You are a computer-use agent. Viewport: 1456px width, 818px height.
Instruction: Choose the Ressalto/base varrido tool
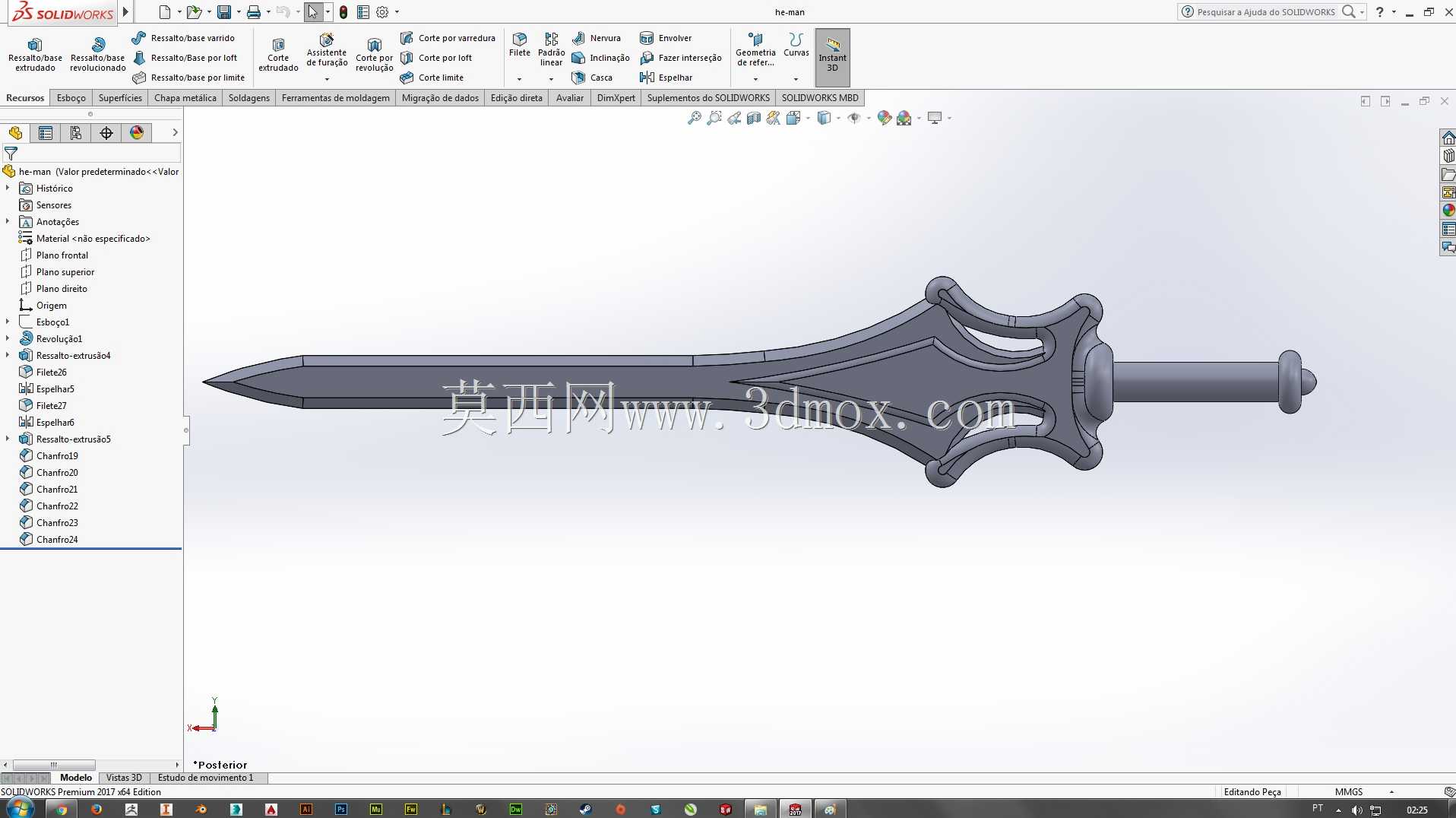(x=183, y=38)
